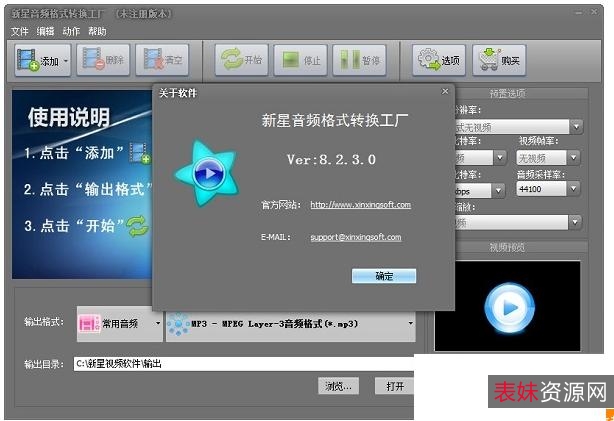The width and height of the screenshot is (614, 421).
Task: Expand the audio bitrate kbps dropdown
Action: coord(498,191)
